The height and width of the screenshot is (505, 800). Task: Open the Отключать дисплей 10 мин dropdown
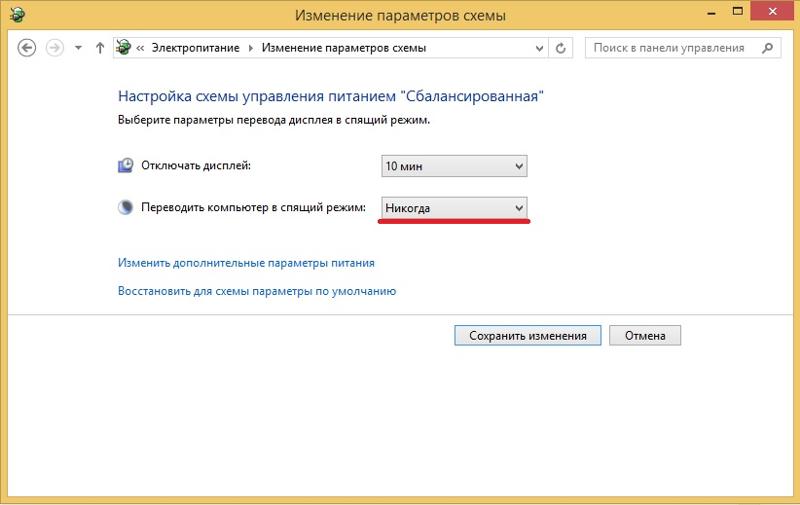[x=454, y=166]
